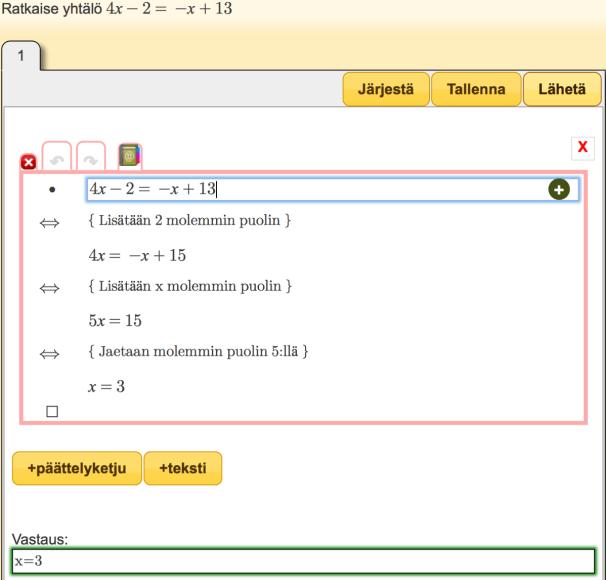This screenshot has height=580, width=606.
Task: Click the Järjestä button
Action: (x=386, y=89)
